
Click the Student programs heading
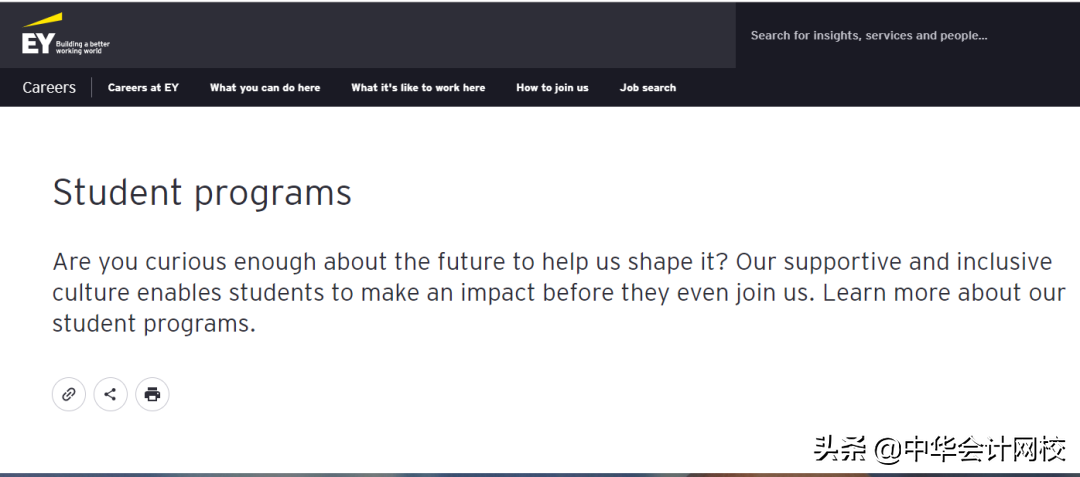202,192
